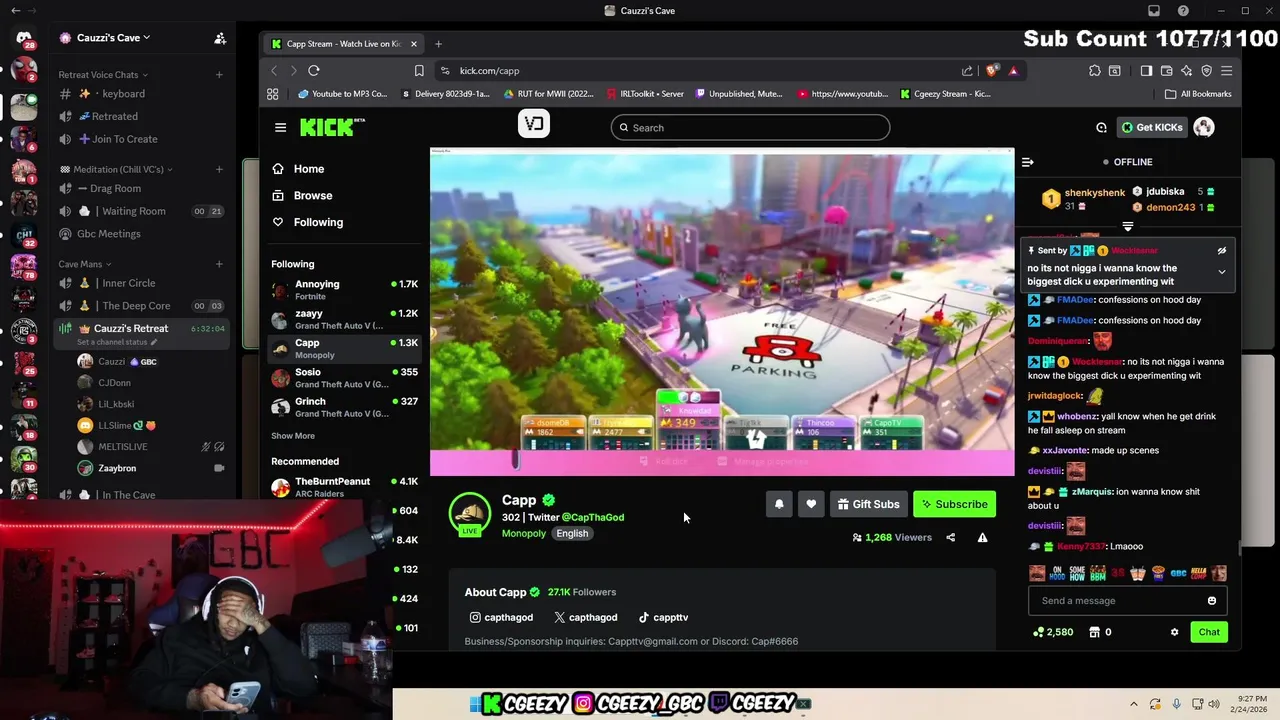Open Sosio channel in Following list

[x=344, y=378]
